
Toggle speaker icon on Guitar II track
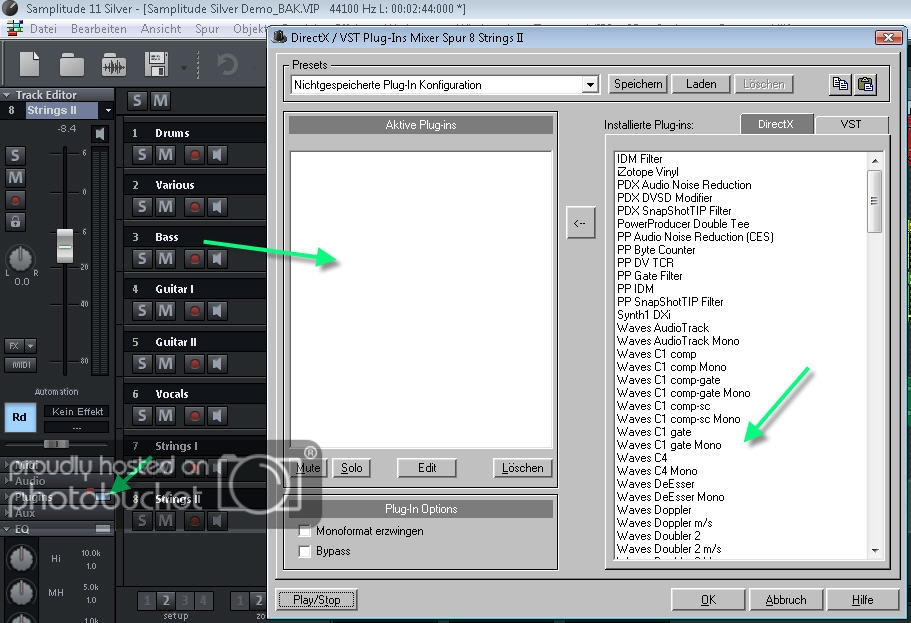[x=217, y=364]
